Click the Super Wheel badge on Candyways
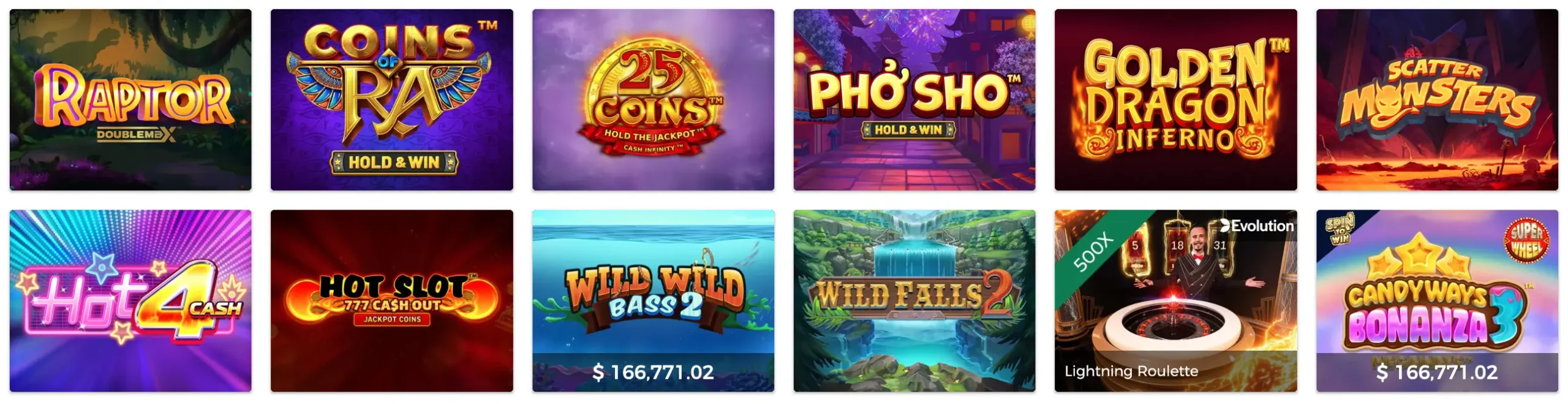 [1526, 240]
